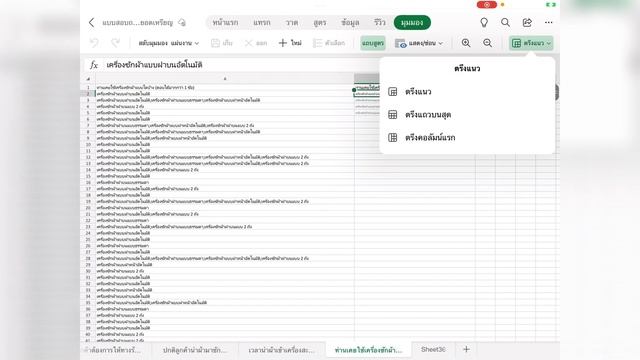
Task: Click the เก็บ (Keep) sheet view button
Action: (222, 43)
